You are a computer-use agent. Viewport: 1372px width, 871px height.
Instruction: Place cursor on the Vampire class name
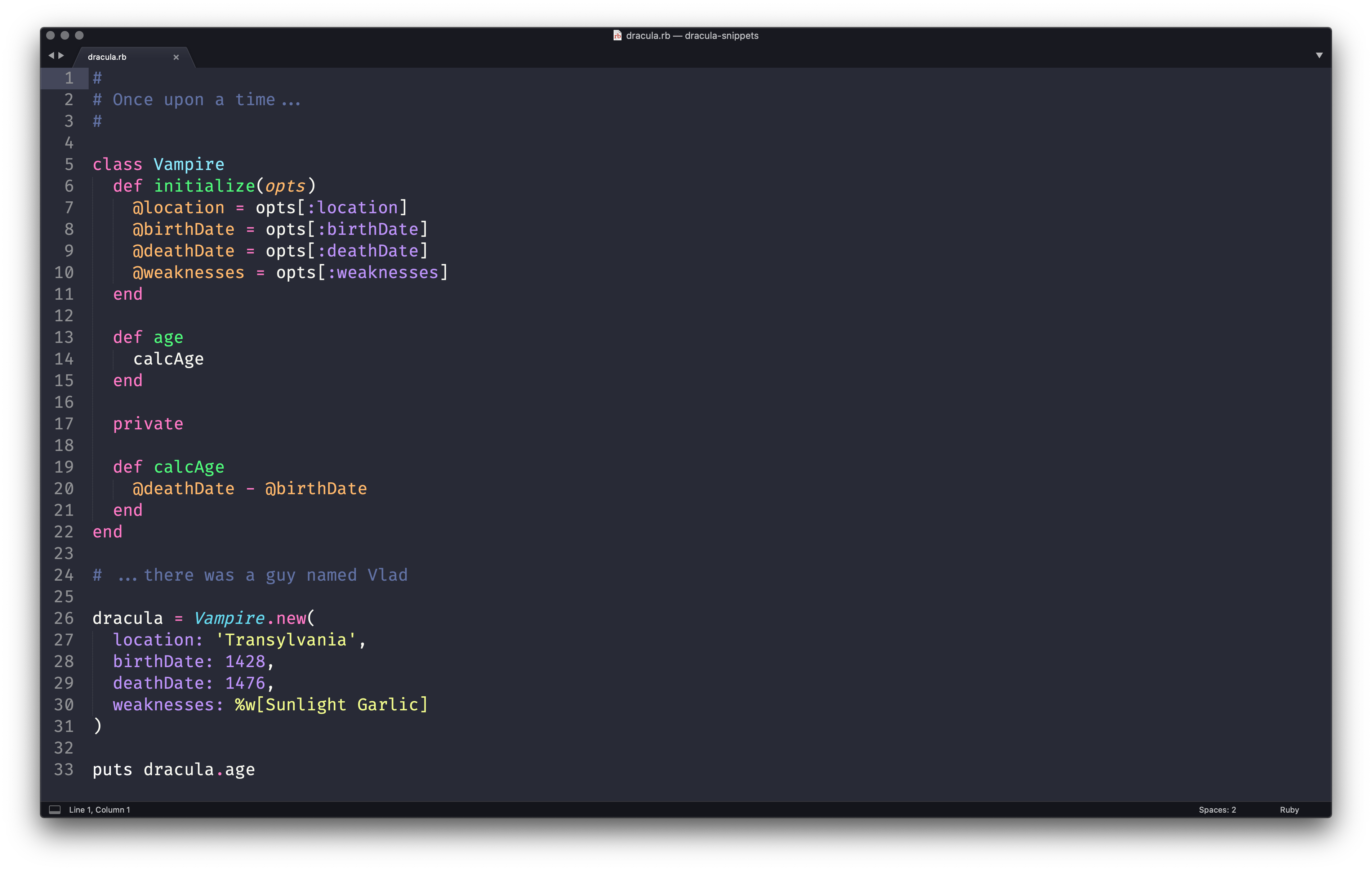point(188,165)
